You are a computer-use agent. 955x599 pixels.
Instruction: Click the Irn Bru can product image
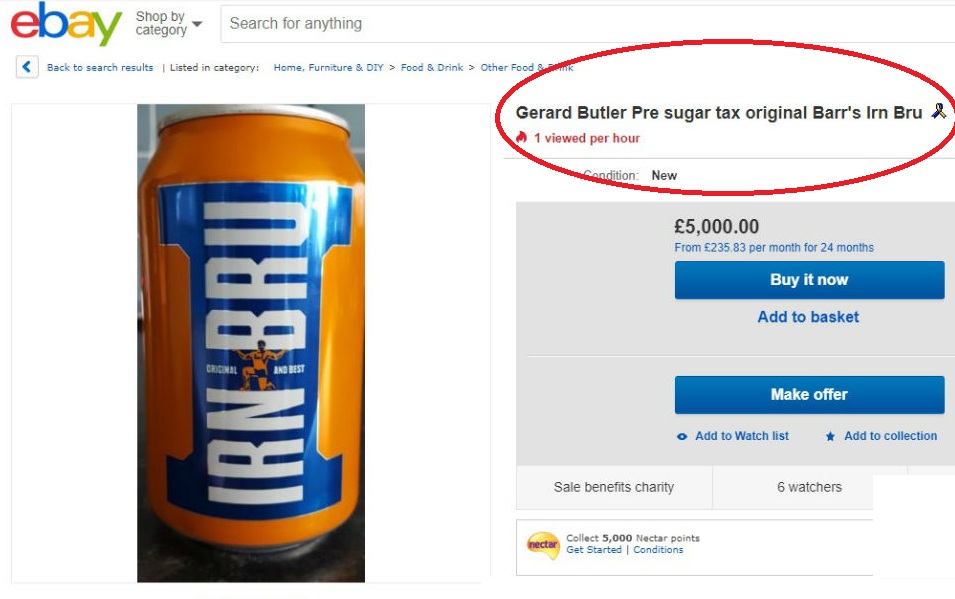click(251, 343)
